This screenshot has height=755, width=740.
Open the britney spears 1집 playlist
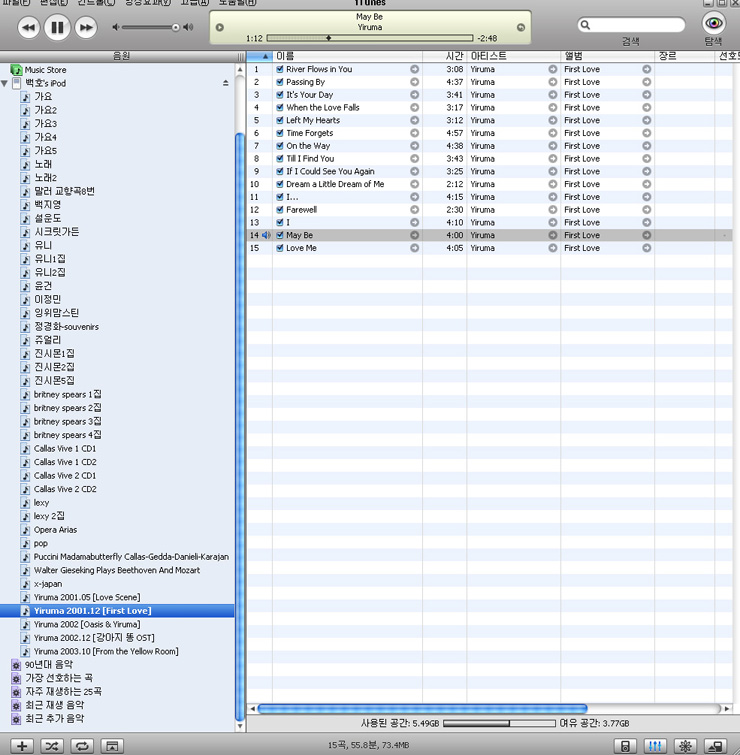coord(67,394)
